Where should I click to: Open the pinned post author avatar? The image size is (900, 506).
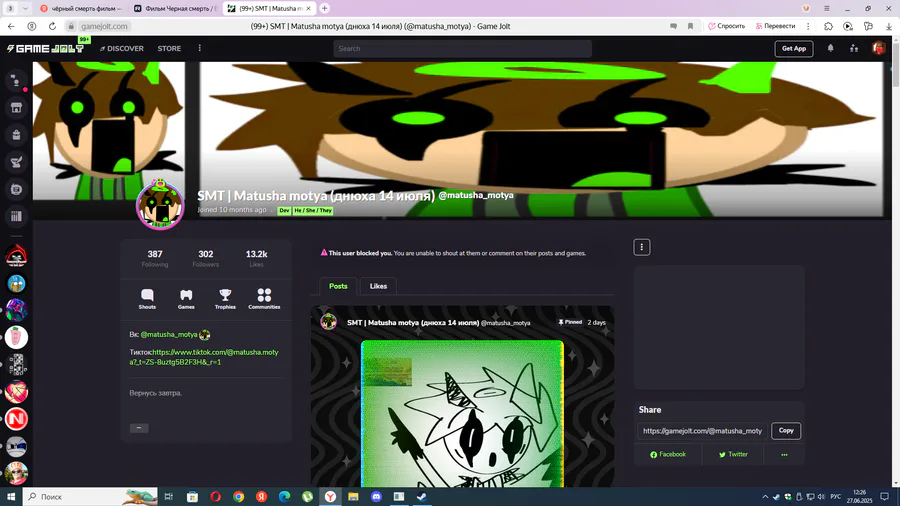point(328,322)
